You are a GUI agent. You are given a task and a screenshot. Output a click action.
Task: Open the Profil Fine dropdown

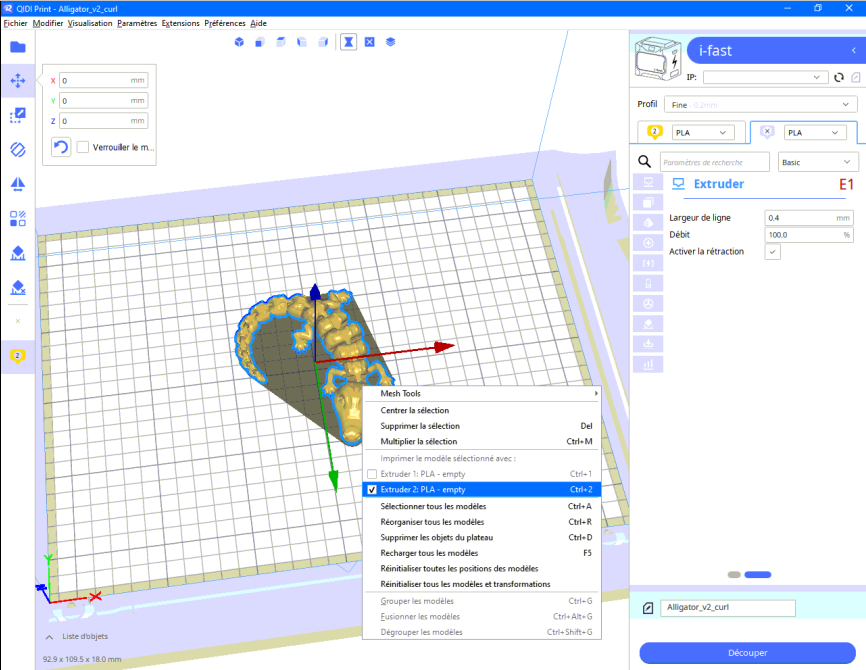pyautogui.click(x=761, y=104)
